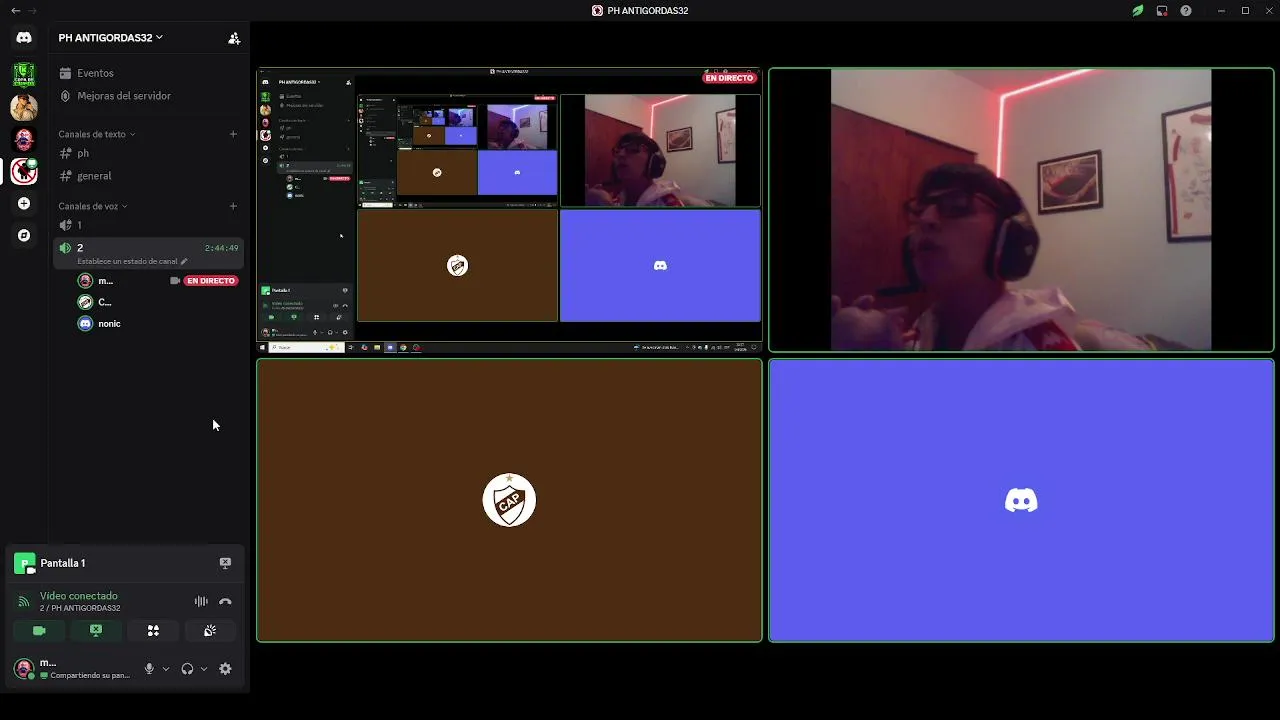
Task: Open the inbox icon in title bar
Action: (x=1162, y=11)
